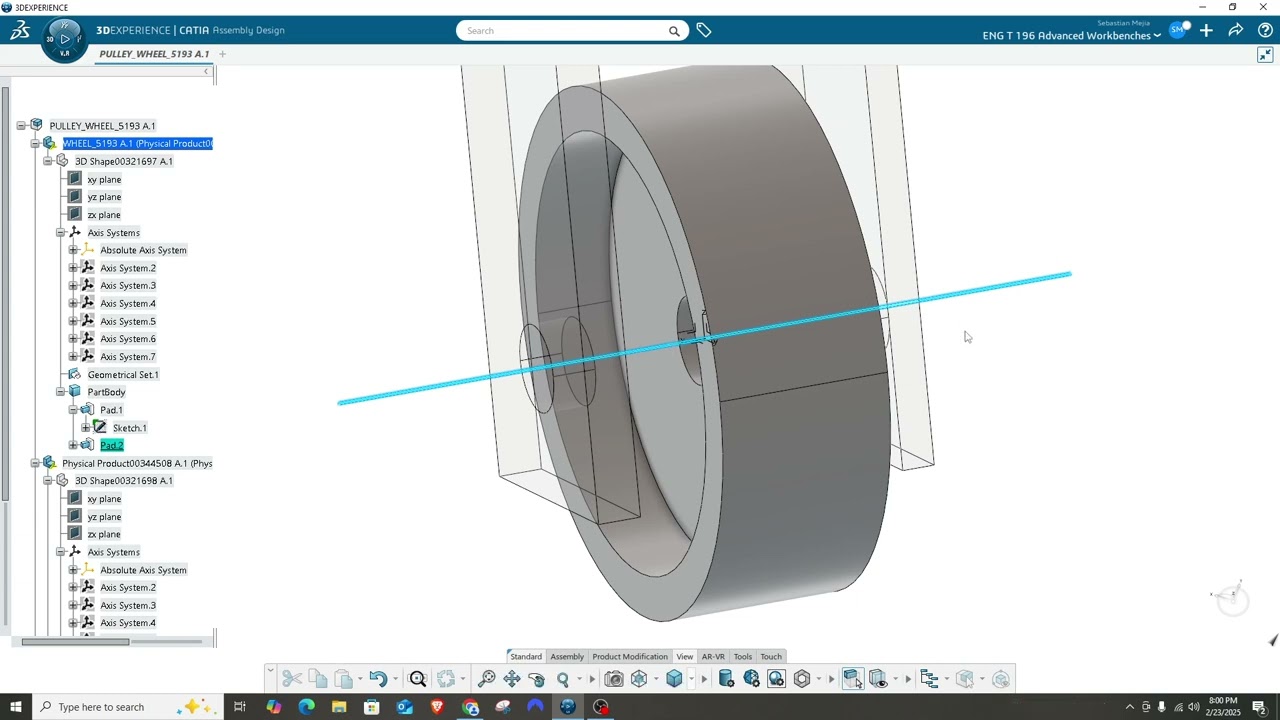Click the Zoom magnifier tool

pyautogui.click(x=563, y=679)
